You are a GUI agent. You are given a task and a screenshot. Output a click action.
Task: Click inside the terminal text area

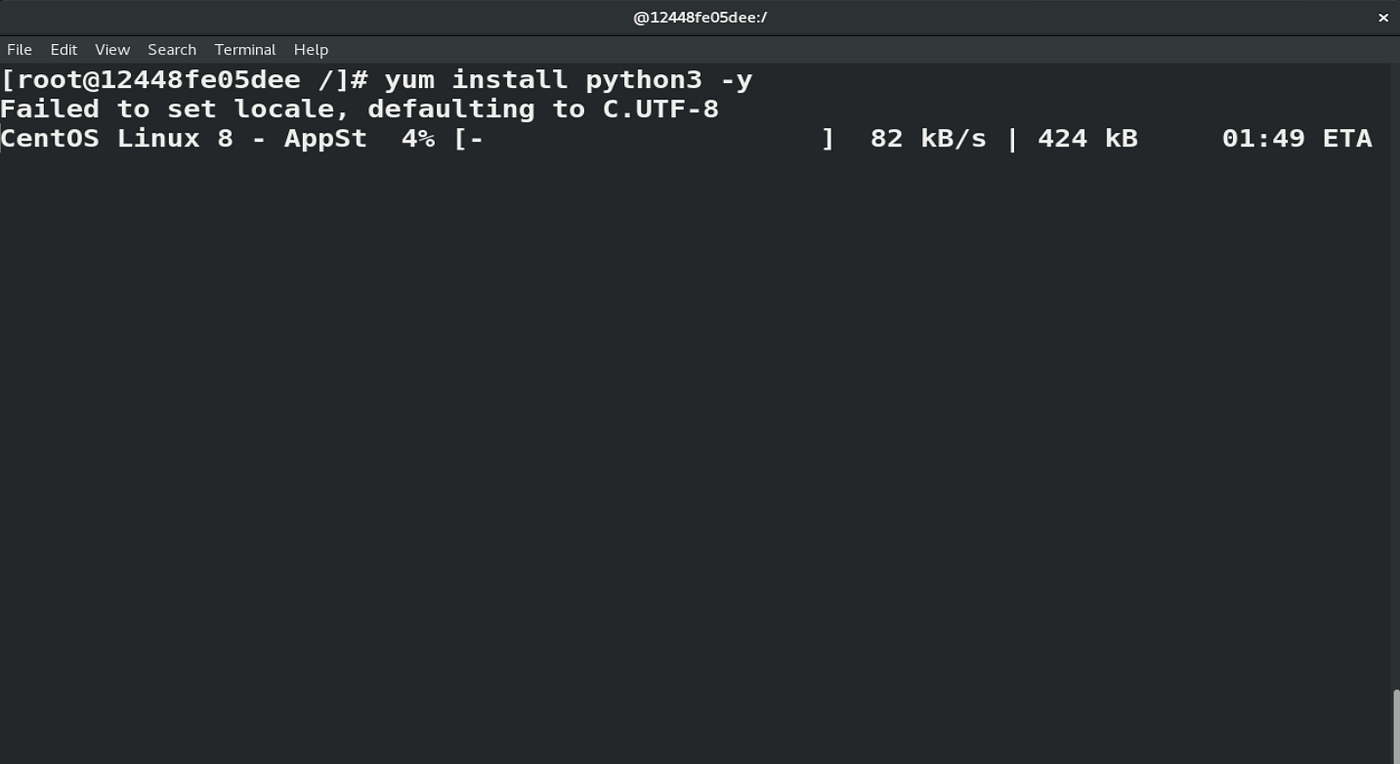pyautogui.click(x=700, y=400)
